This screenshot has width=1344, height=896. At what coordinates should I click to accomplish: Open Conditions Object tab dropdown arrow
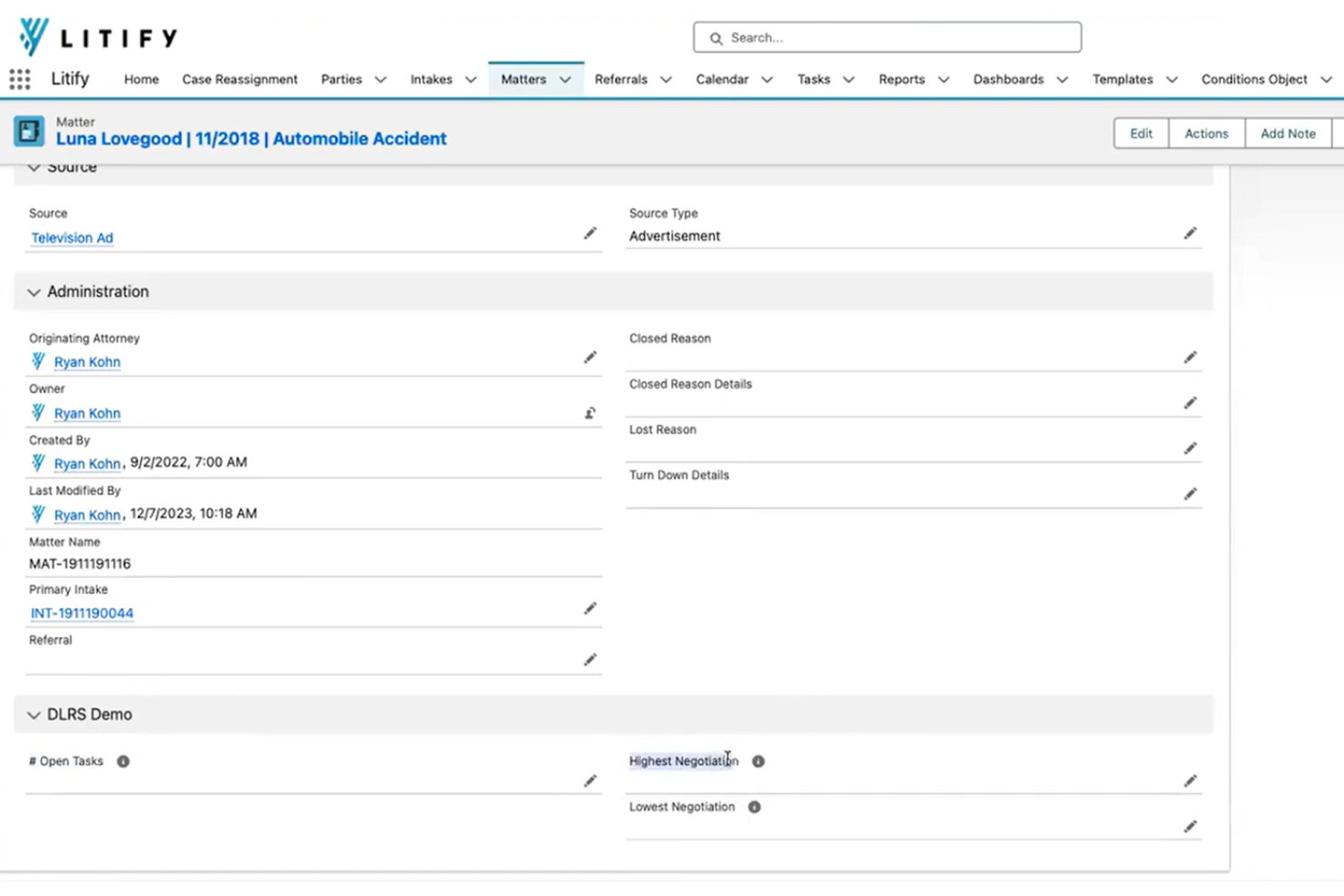(1326, 80)
